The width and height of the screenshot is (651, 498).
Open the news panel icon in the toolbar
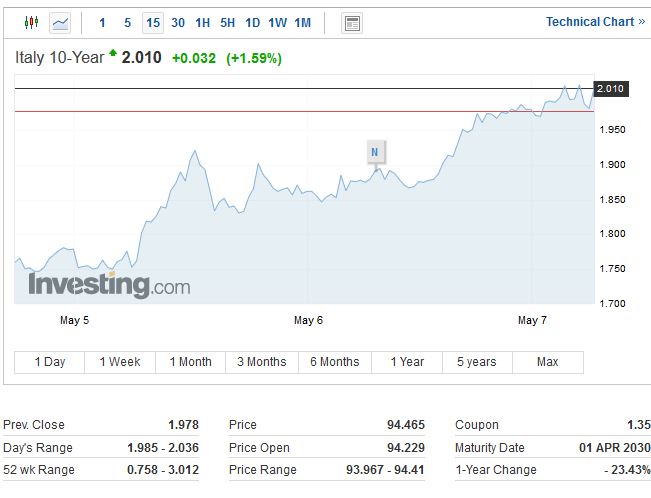pos(352,23)
